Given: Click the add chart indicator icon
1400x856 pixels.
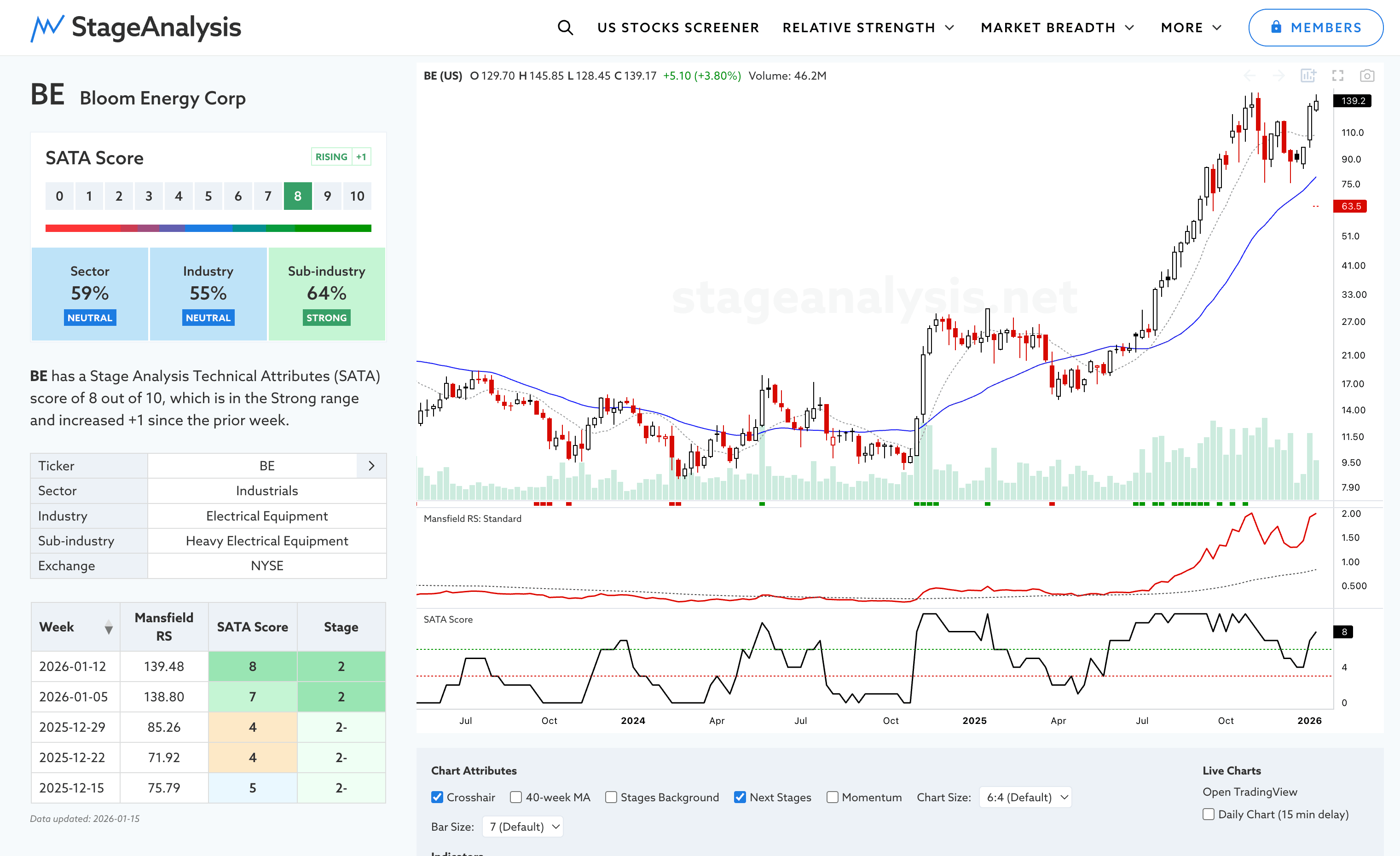Looking at the screenshot, I should tap(1308, 75).
